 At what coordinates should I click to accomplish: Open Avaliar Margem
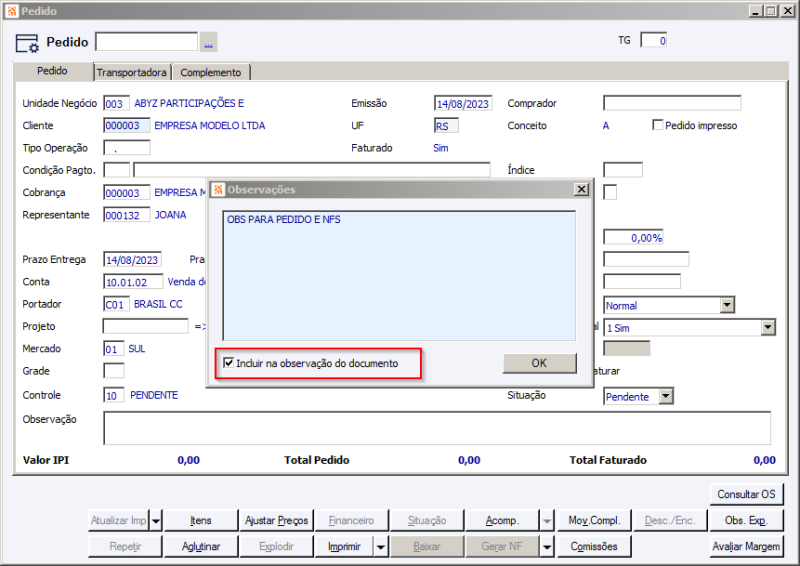[x=746, y=547]
